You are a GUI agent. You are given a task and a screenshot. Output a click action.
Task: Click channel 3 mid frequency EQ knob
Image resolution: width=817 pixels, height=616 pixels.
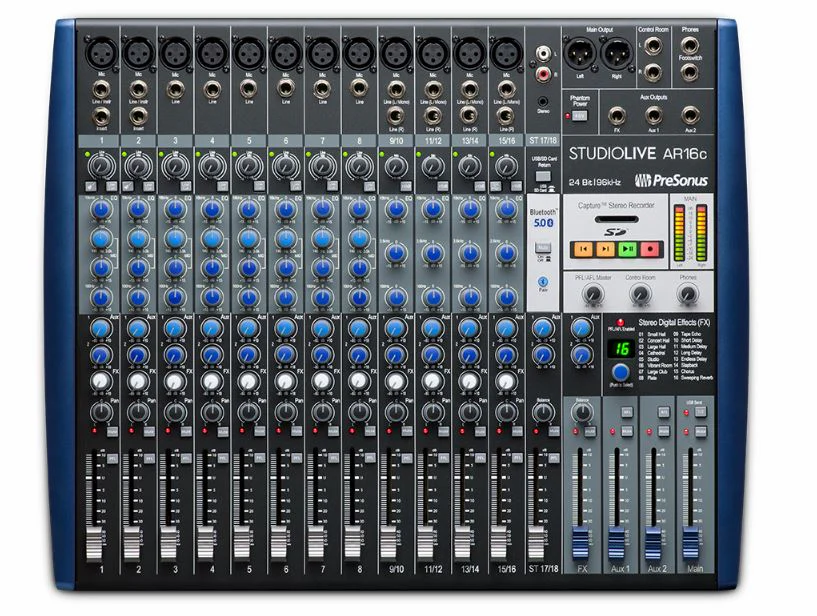[x=175, y=239]
